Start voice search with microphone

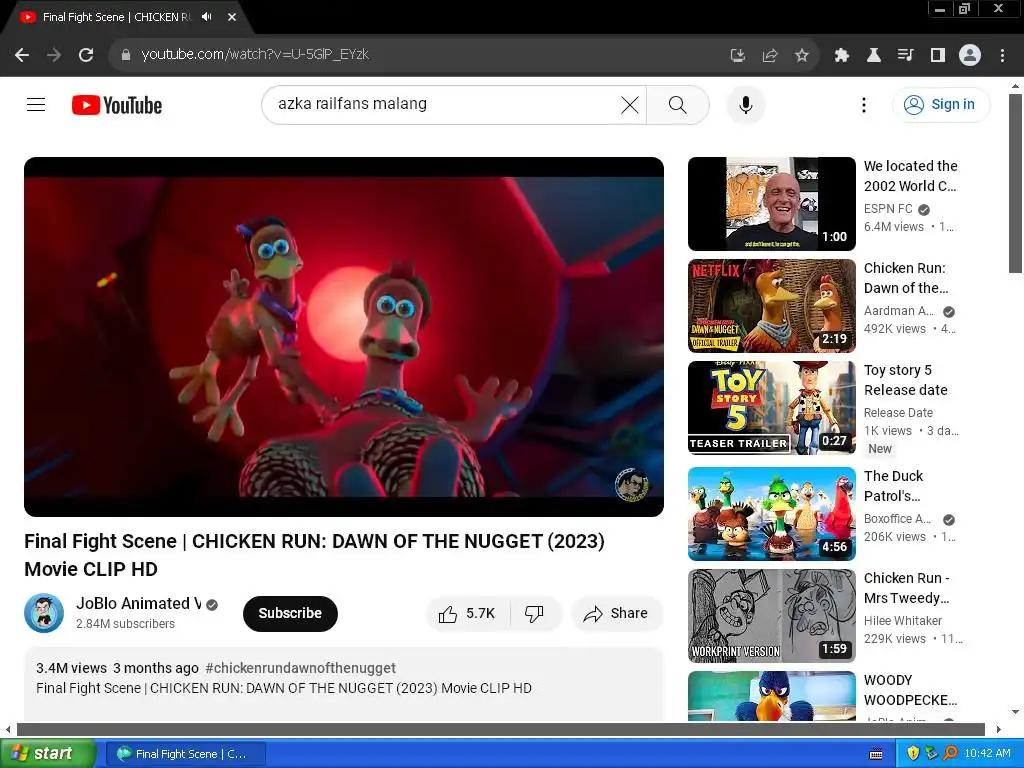[746, 104]
